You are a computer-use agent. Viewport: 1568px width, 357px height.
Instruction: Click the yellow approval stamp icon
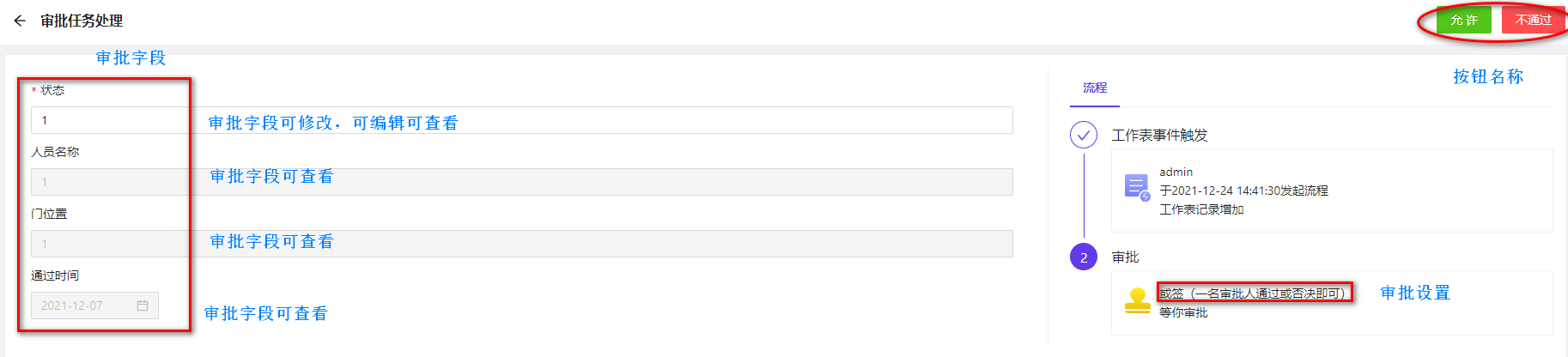pyautogui.click(x=1137, y=300)
